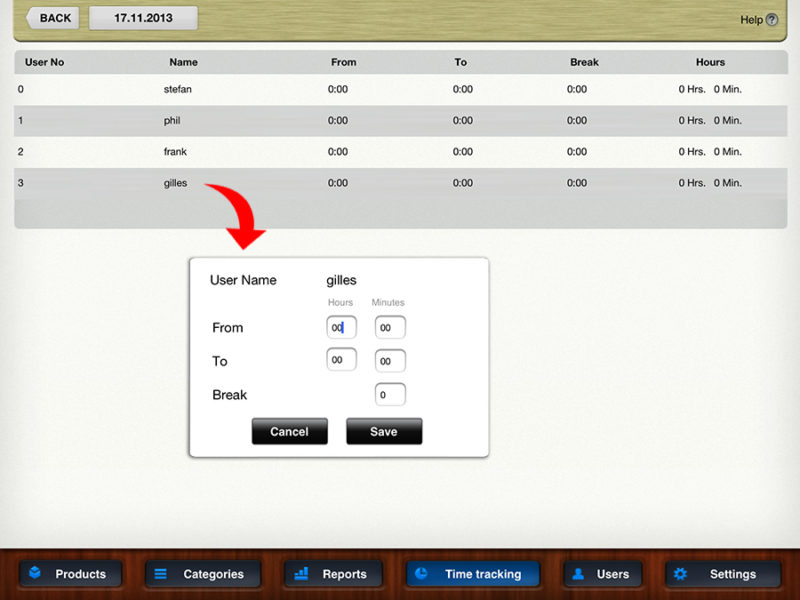This screenshot has height=600, width=800.
Task: Click the Time tracking pie icon
Action: [x=421, y=574]
